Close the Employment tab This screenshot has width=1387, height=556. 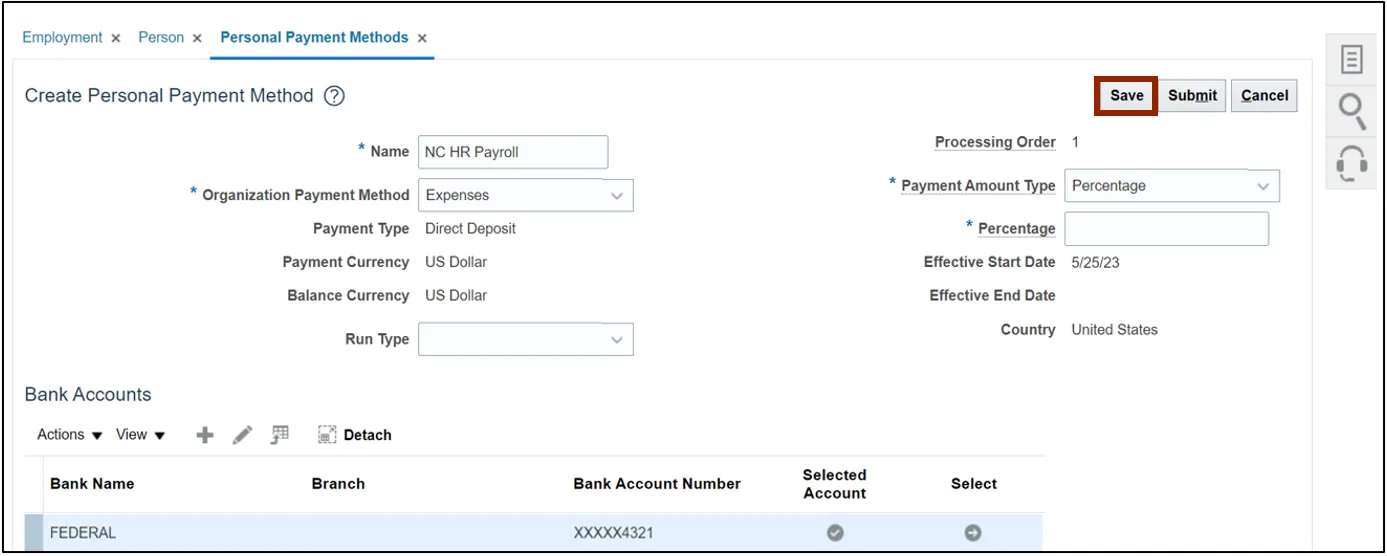(x=116, y=38)
